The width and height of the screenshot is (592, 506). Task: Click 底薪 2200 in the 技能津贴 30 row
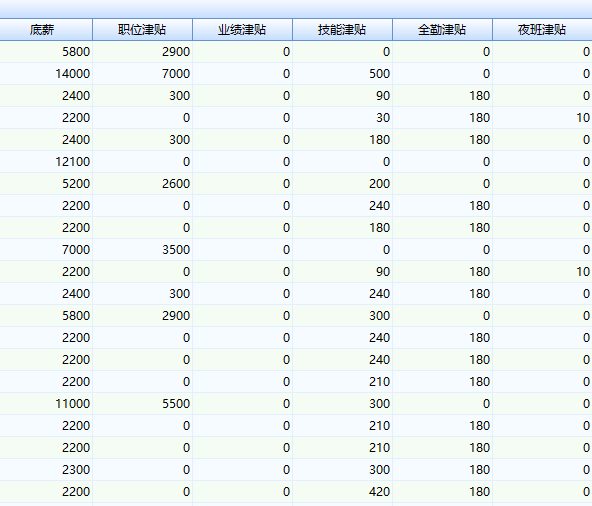pyautogui.click(x=46, y=118)
